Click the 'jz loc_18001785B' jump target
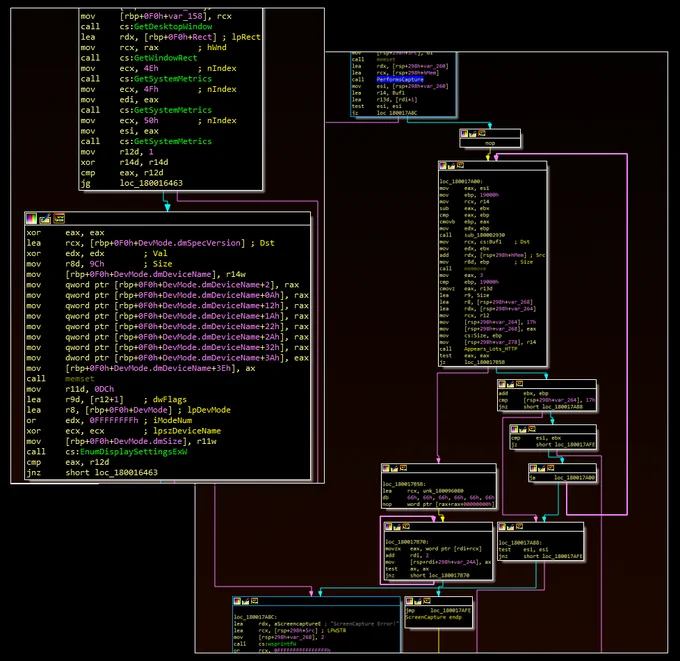This screenshot has height=661, width=680. tap(484, 362)
